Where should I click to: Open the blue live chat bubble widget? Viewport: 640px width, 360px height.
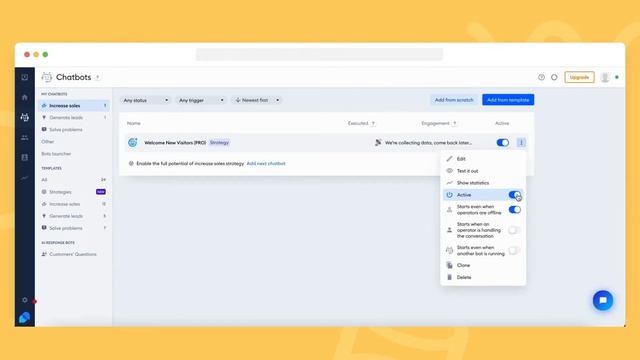603,300
